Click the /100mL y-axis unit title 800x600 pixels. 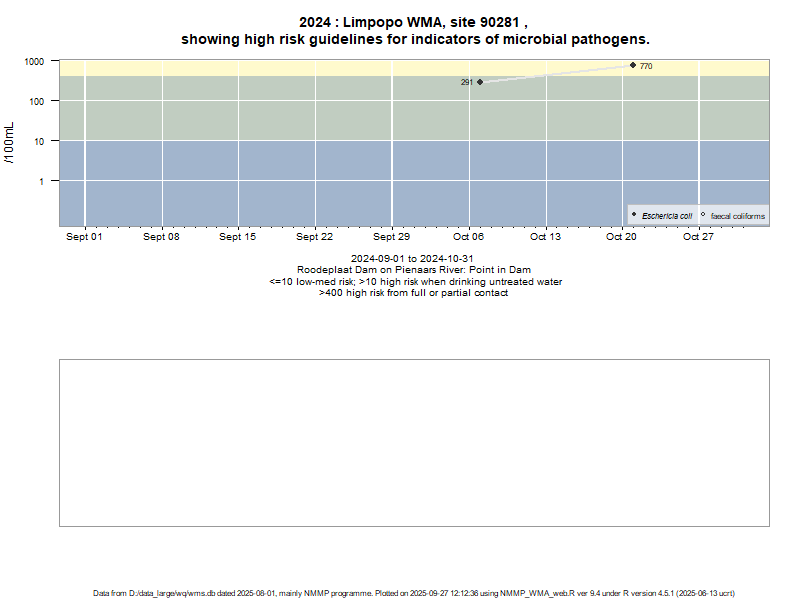coord(10,142)
